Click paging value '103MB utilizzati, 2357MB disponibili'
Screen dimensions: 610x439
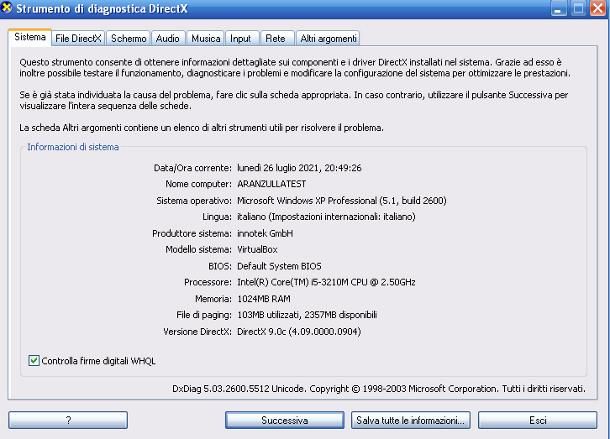click(307, 315)
